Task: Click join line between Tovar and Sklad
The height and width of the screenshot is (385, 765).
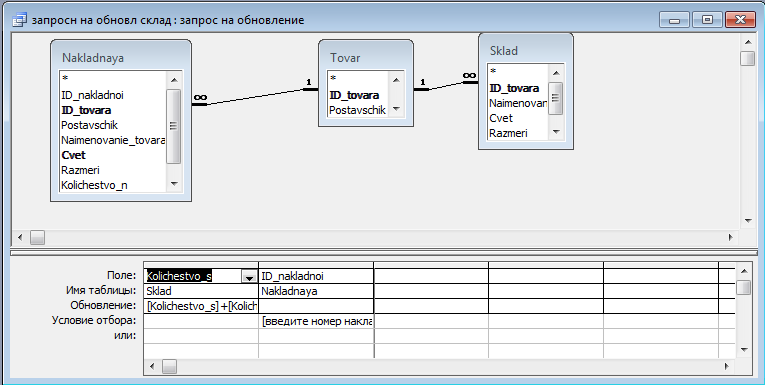Action: pyautogui.click(x=445, y=86)
